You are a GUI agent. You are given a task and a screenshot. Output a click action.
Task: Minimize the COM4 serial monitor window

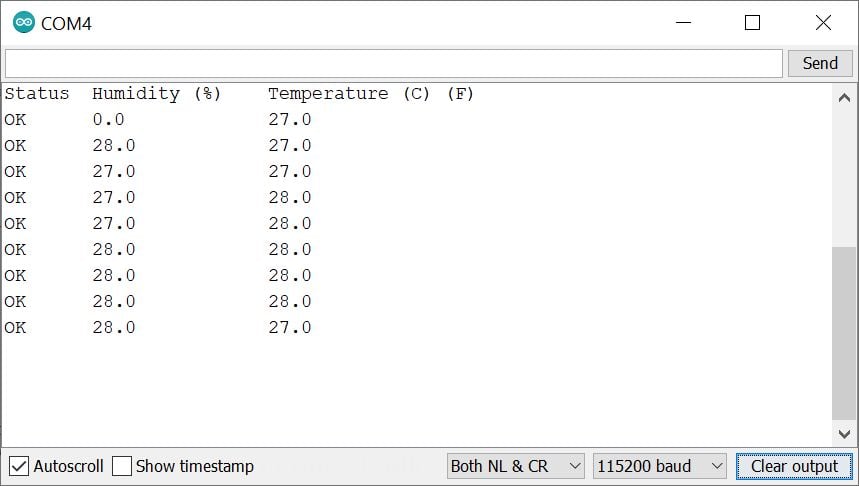point(684,22)
